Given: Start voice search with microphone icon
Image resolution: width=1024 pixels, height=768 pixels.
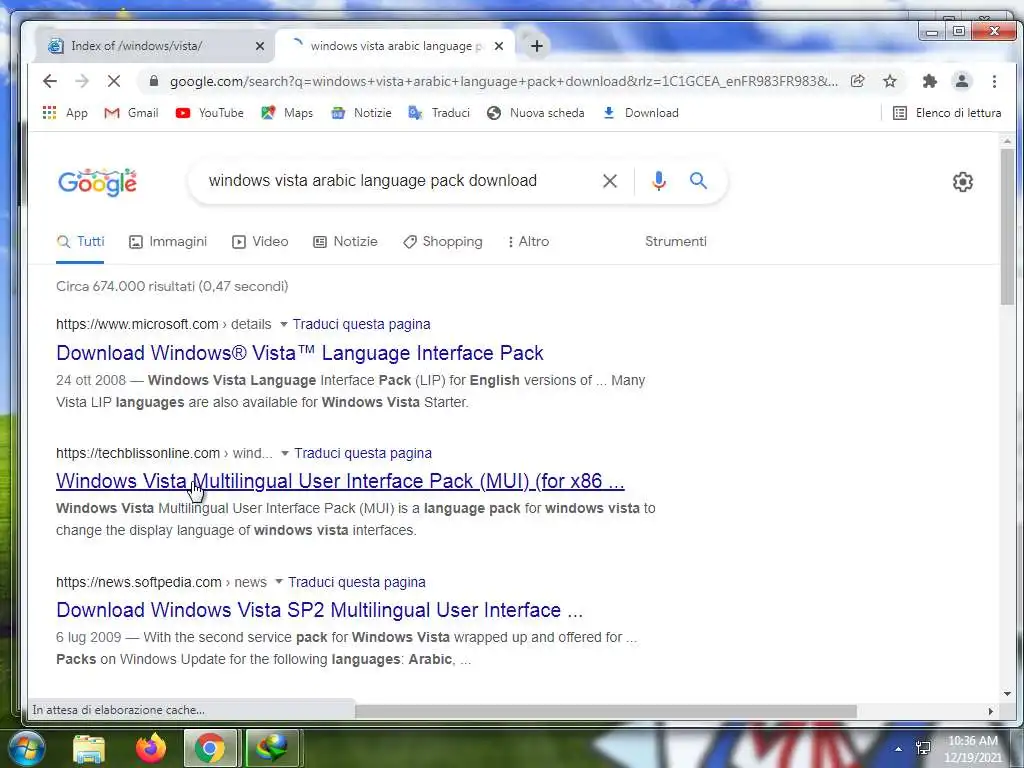Looking at the screenshot, I should click(659, 181).
